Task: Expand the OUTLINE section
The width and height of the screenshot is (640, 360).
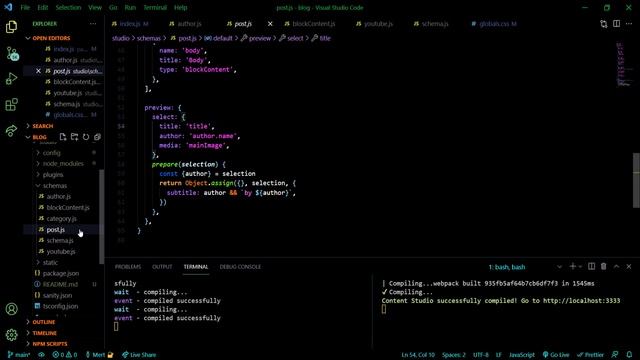Action: tap(44, 322)
